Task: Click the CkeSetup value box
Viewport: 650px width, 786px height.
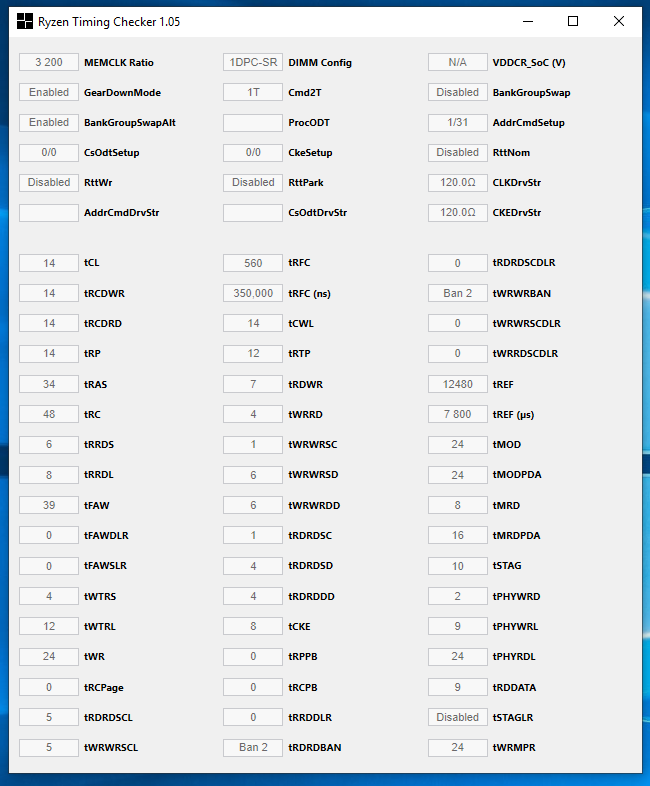Action: (x=253, y=152)
